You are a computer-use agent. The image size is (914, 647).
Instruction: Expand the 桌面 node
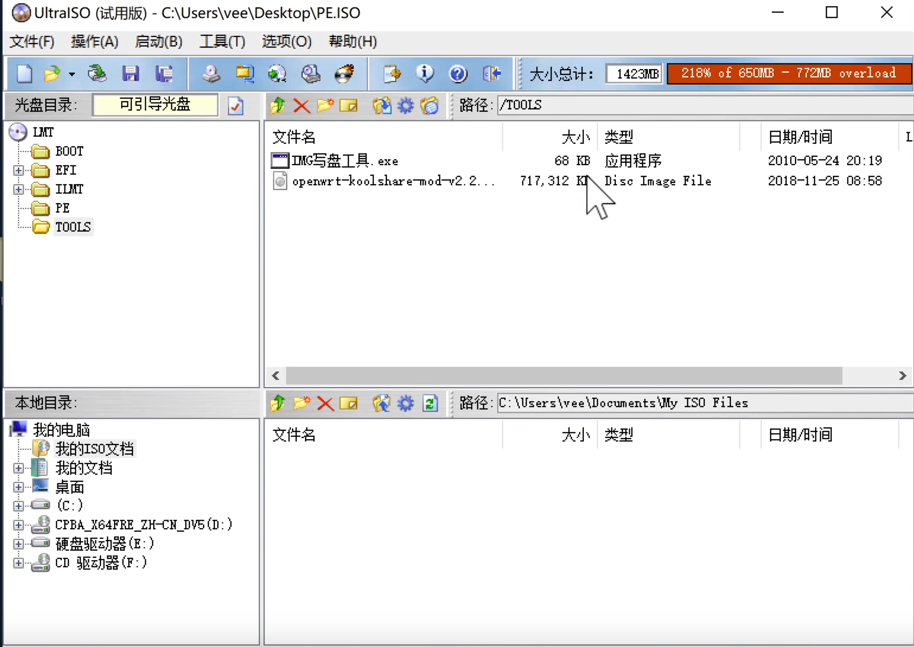(x=19, y=487)
